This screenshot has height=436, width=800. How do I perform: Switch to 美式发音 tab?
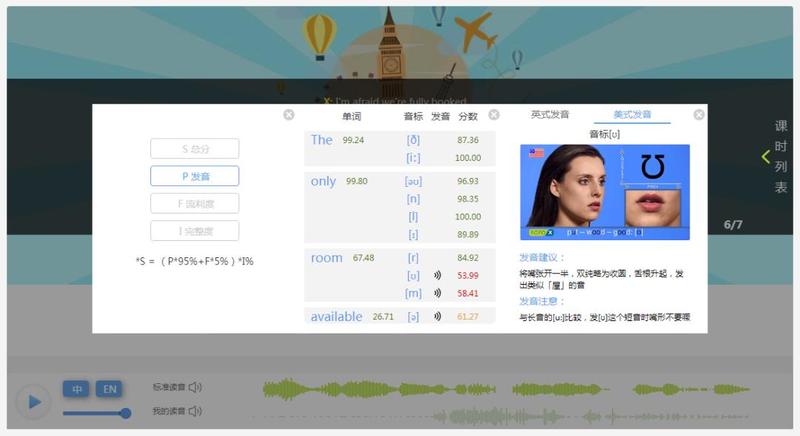pos(632,115)
